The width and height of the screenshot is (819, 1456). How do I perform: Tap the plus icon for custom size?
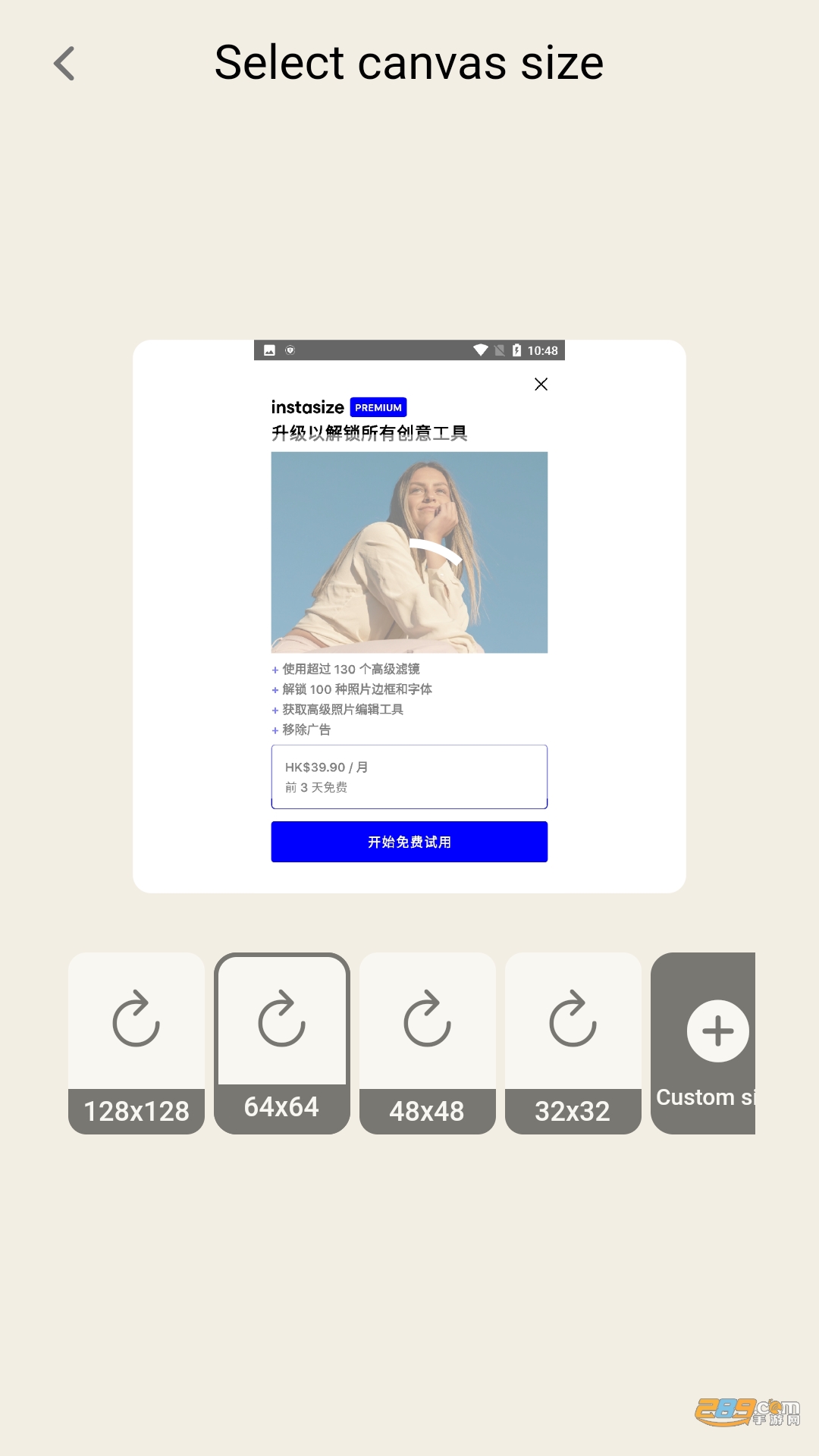point(717,1031)
